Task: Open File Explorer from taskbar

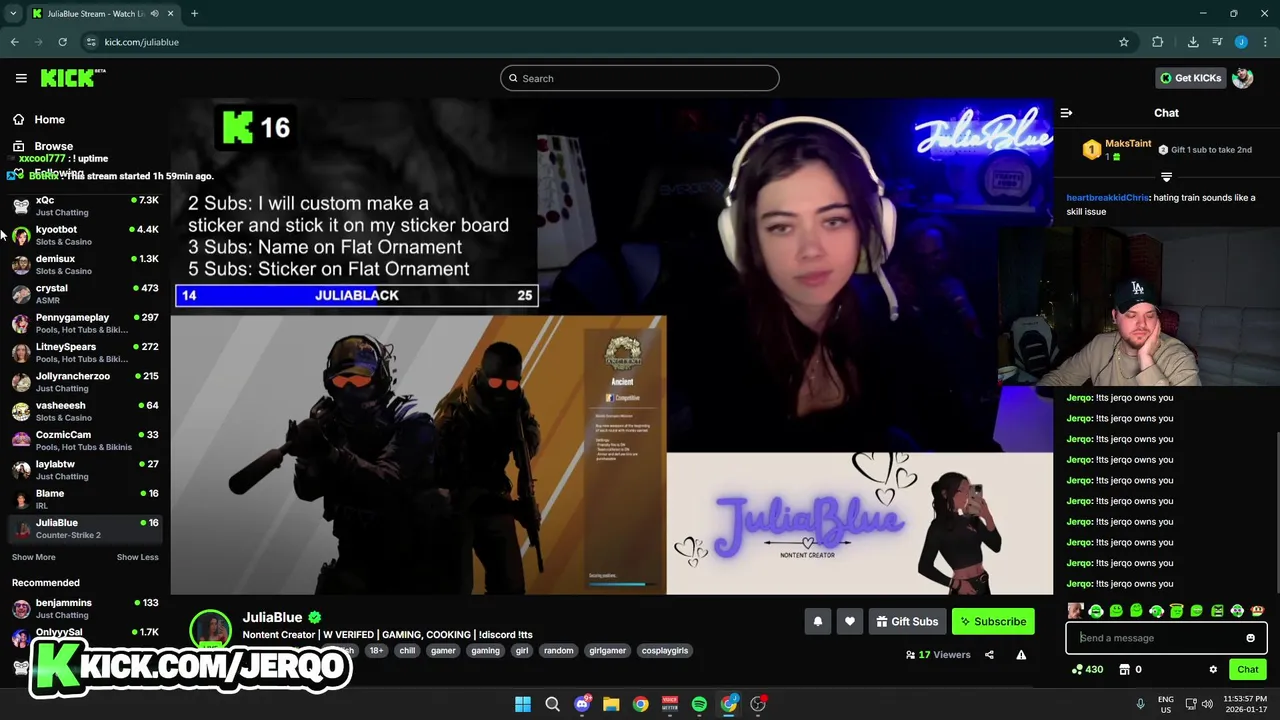Action: pyautogui.click(x=611, y=704)
